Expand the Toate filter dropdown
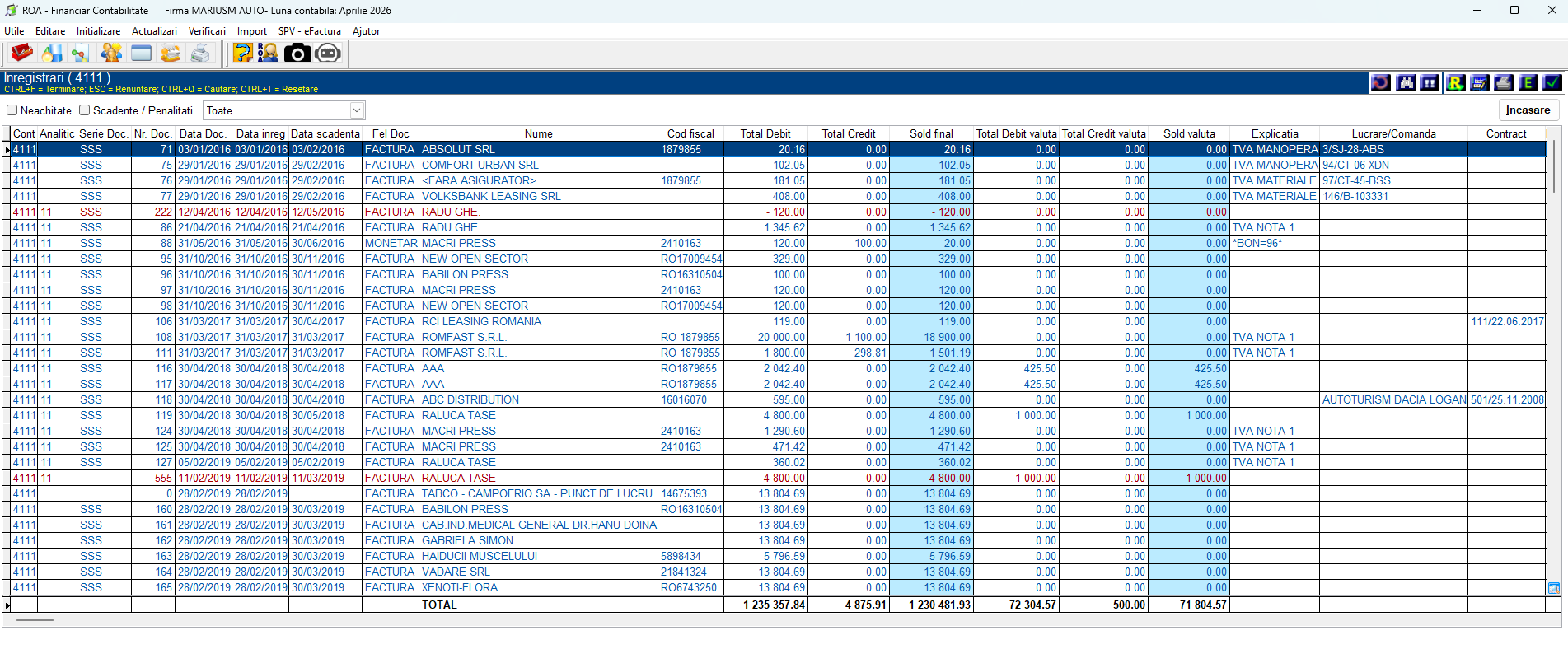The width and height of the screenshot is (1568, 649). [357, 110]
